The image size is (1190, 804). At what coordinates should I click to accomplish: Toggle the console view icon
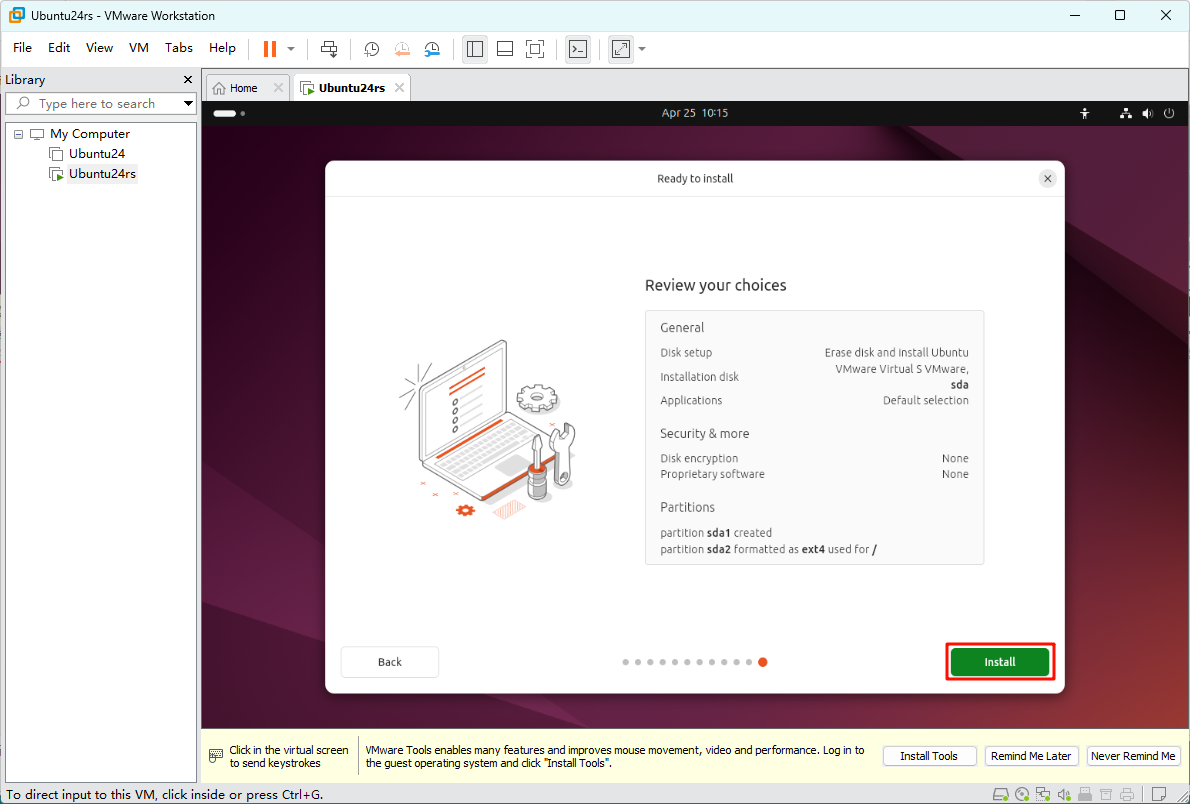578,49
